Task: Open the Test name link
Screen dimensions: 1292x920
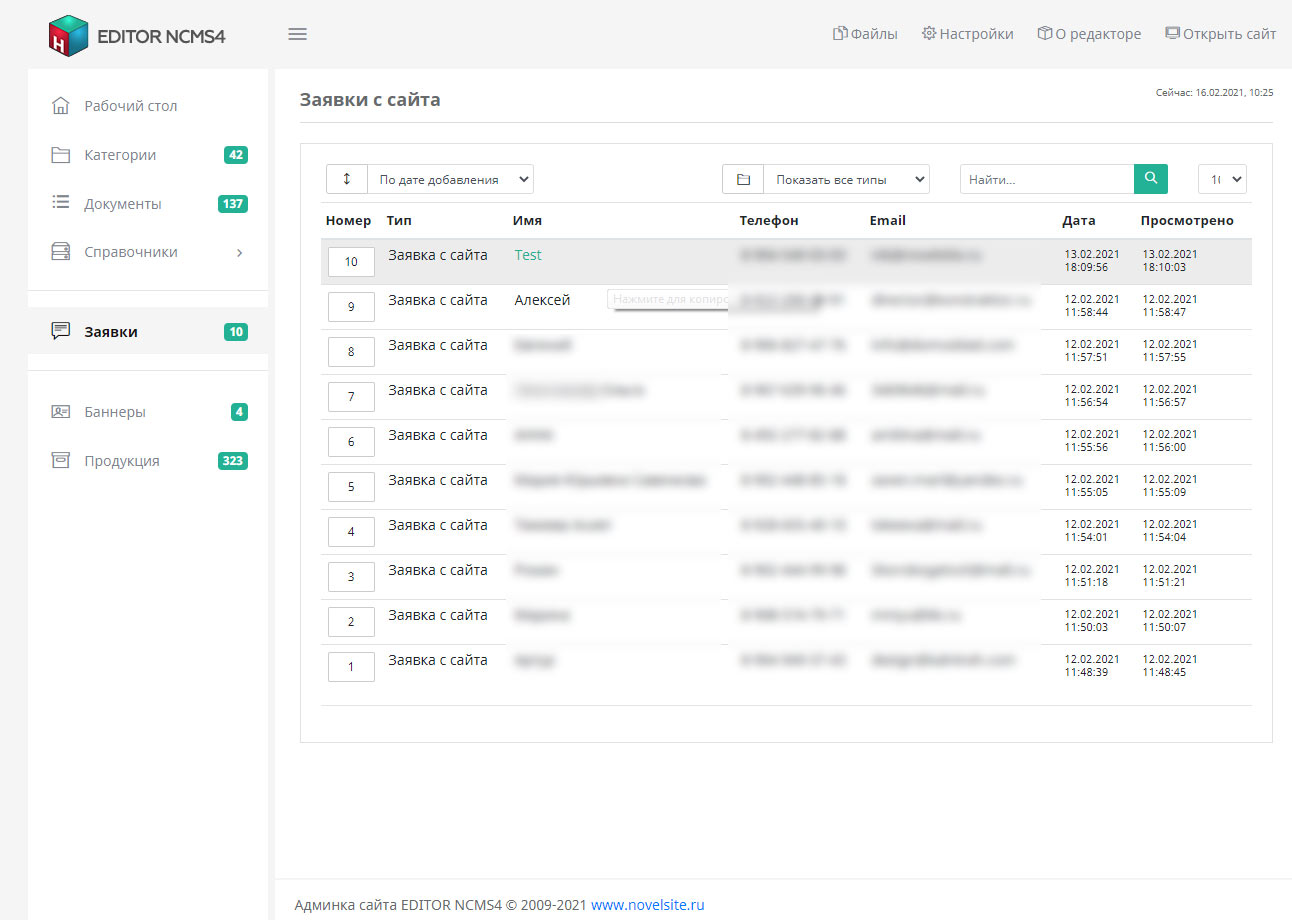Action: tap(528, 255)
